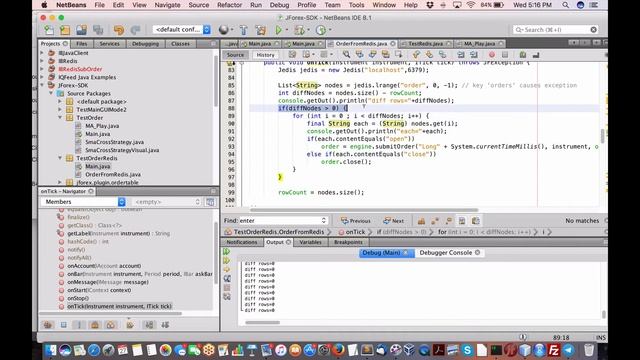This screenshot has width=640, height=360.
Task: Open the Navigate menu
Action: [167, 5]
